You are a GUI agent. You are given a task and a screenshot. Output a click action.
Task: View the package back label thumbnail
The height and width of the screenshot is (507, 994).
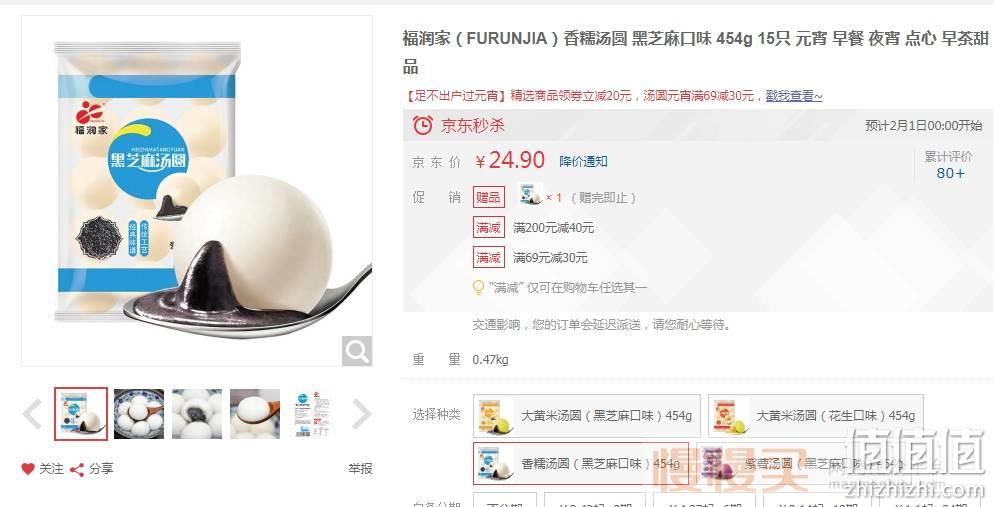pyautogui.click(x=313, y=414)
